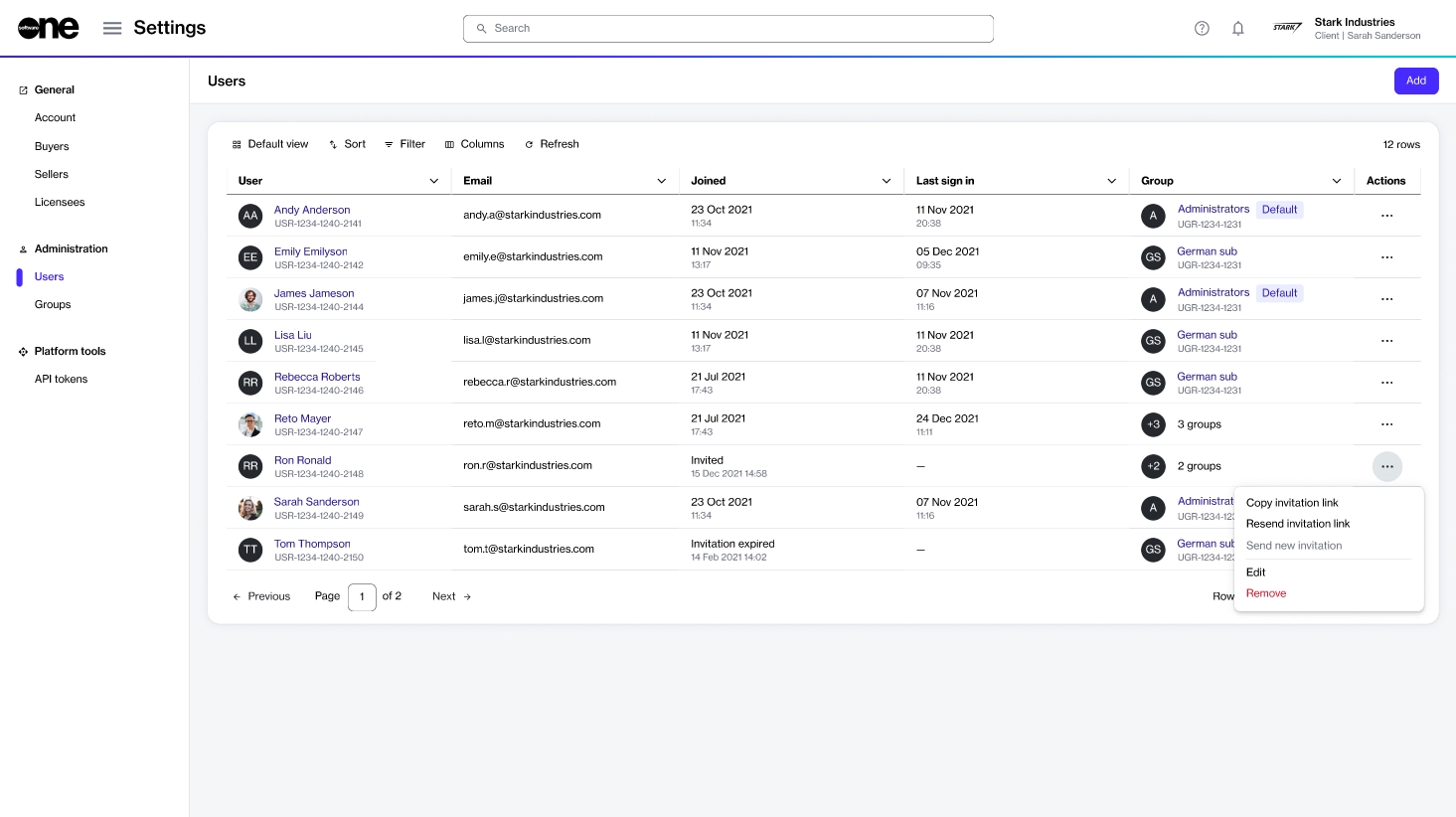Select Copy invitation link from menu
The image size is (1456, 817).
(x=1292, y=503)
